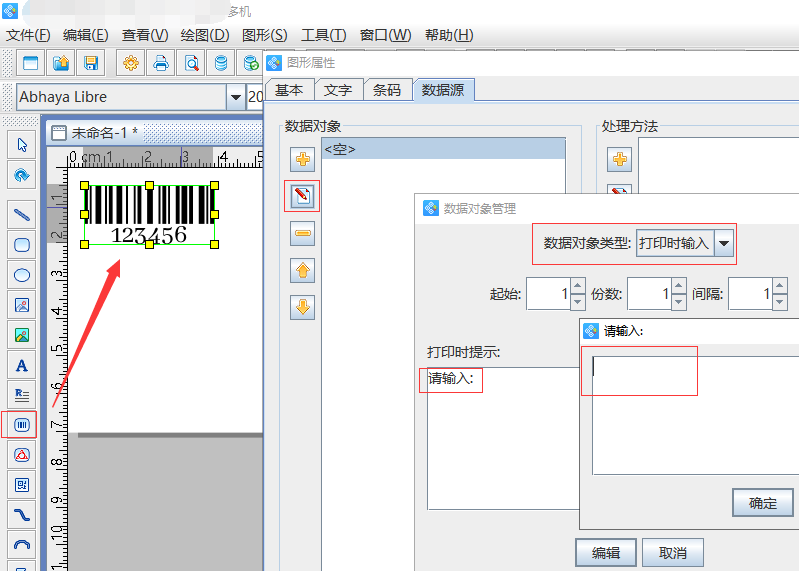Viewport: 799px width, 571px height.
Task: Click the database toolbar icon
Action: pos(221,63)
